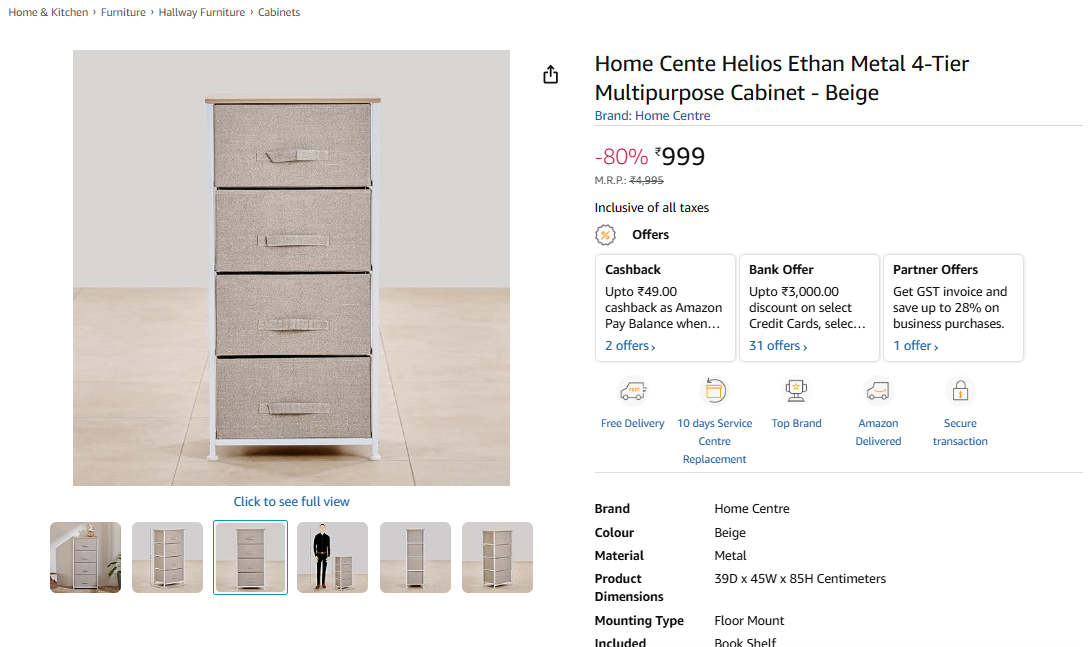Select first thumbnail with cabinet and plant
The height and width of the screenshot is (647, 1091).
(86, 558)
